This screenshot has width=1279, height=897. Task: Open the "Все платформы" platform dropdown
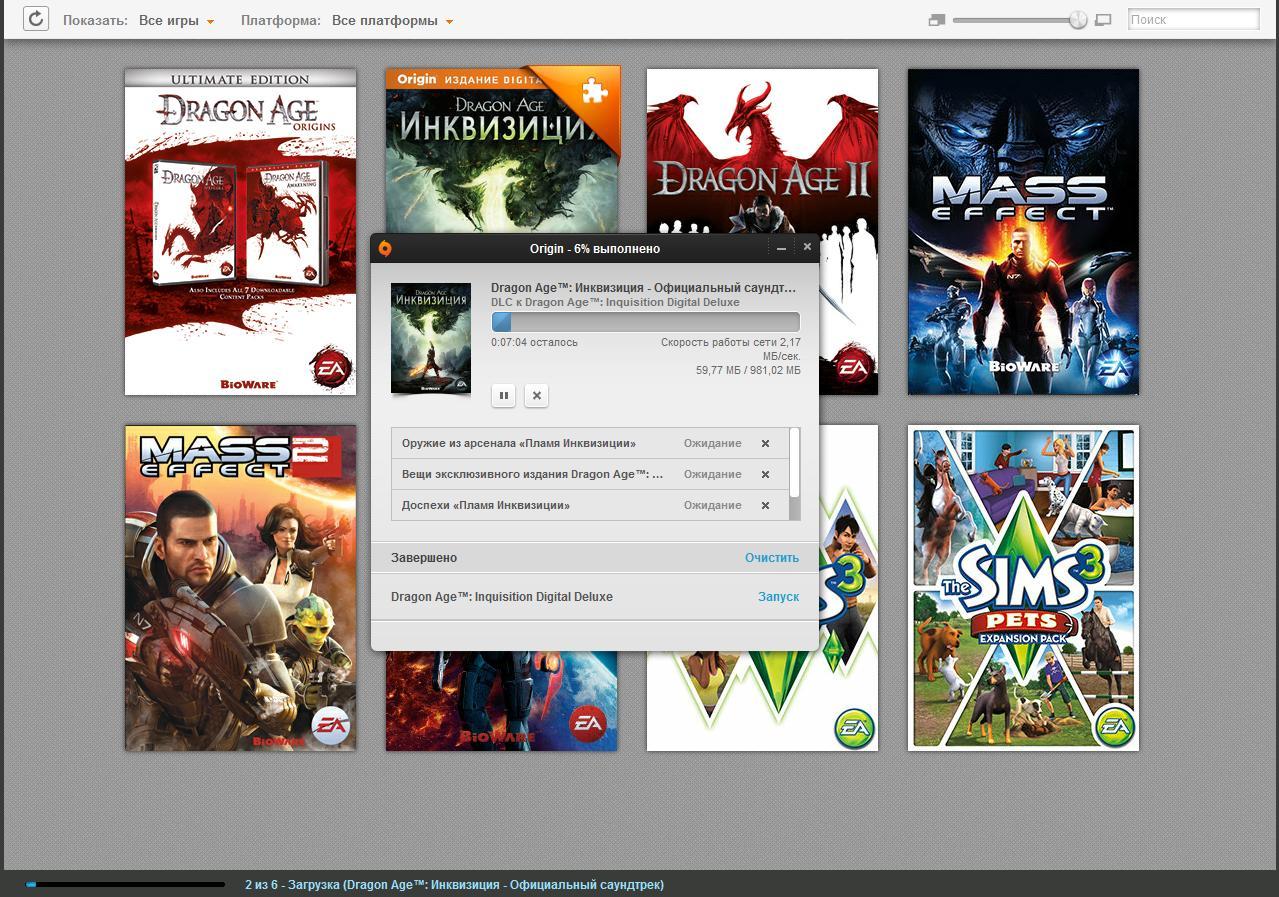[392, 20]
